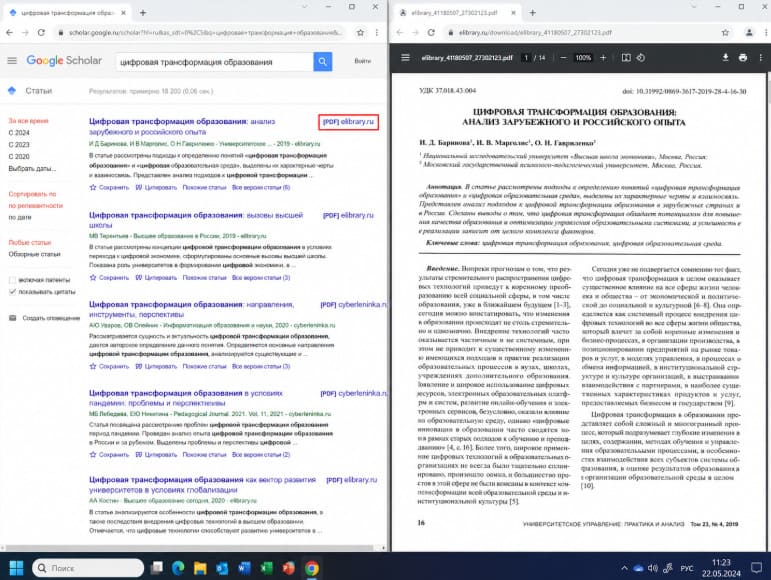Go back in the Google Scholar window
The image size is (771, 580).
point(9,32)
